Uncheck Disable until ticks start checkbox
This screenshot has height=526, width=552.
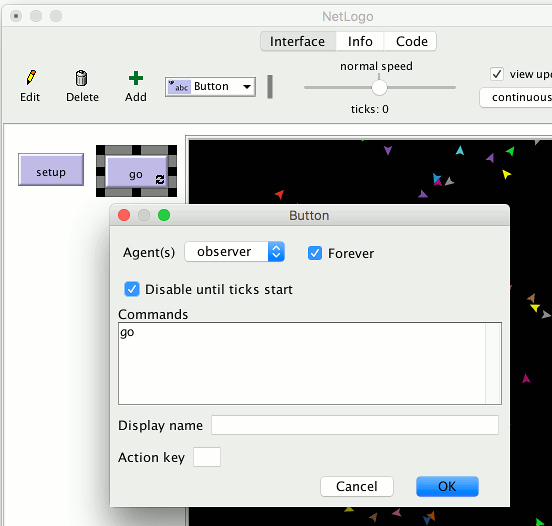(132, 289)
